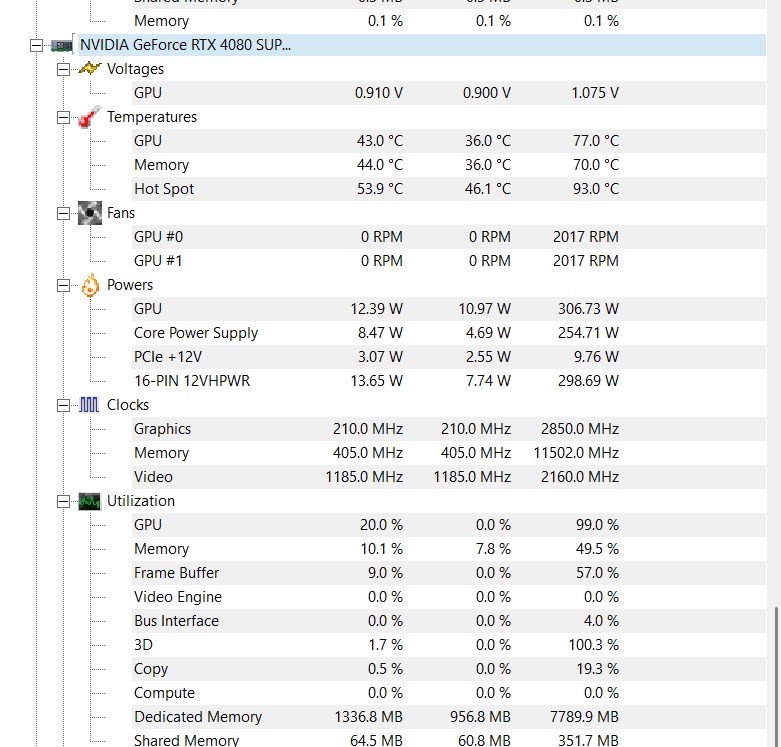This screenshot has width=781, height=747.
Task: Click the NVIDIA GPU card icon
Action: (62, 45)
